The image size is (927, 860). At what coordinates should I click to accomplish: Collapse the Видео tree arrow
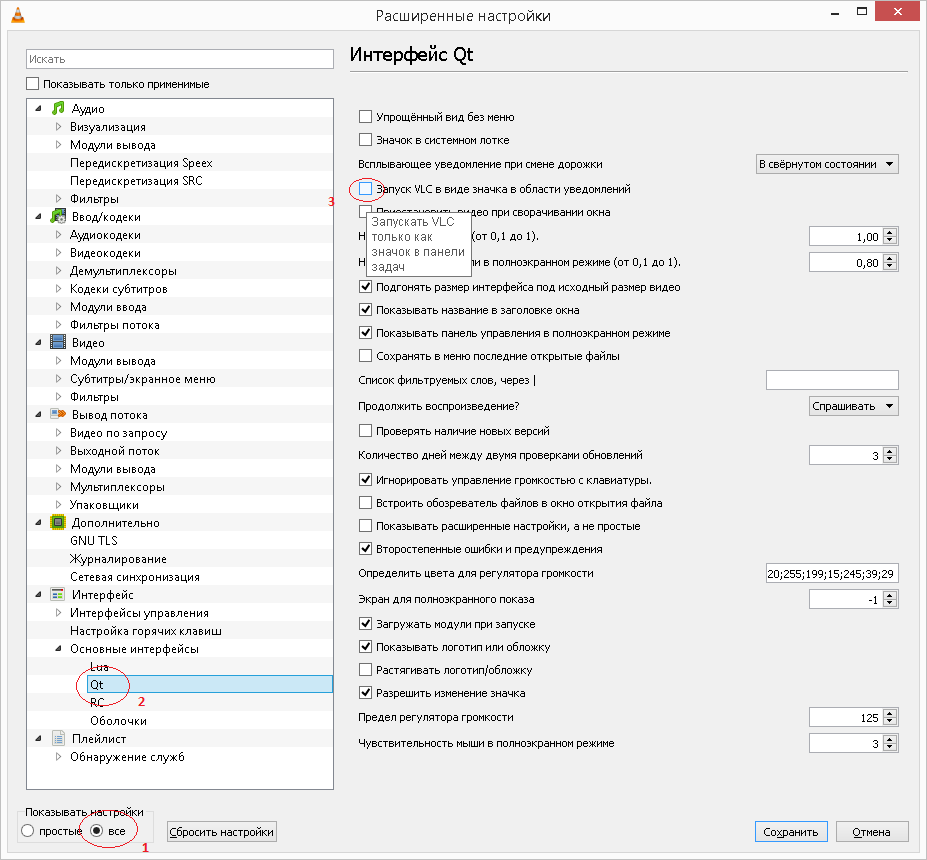(39, 342)
